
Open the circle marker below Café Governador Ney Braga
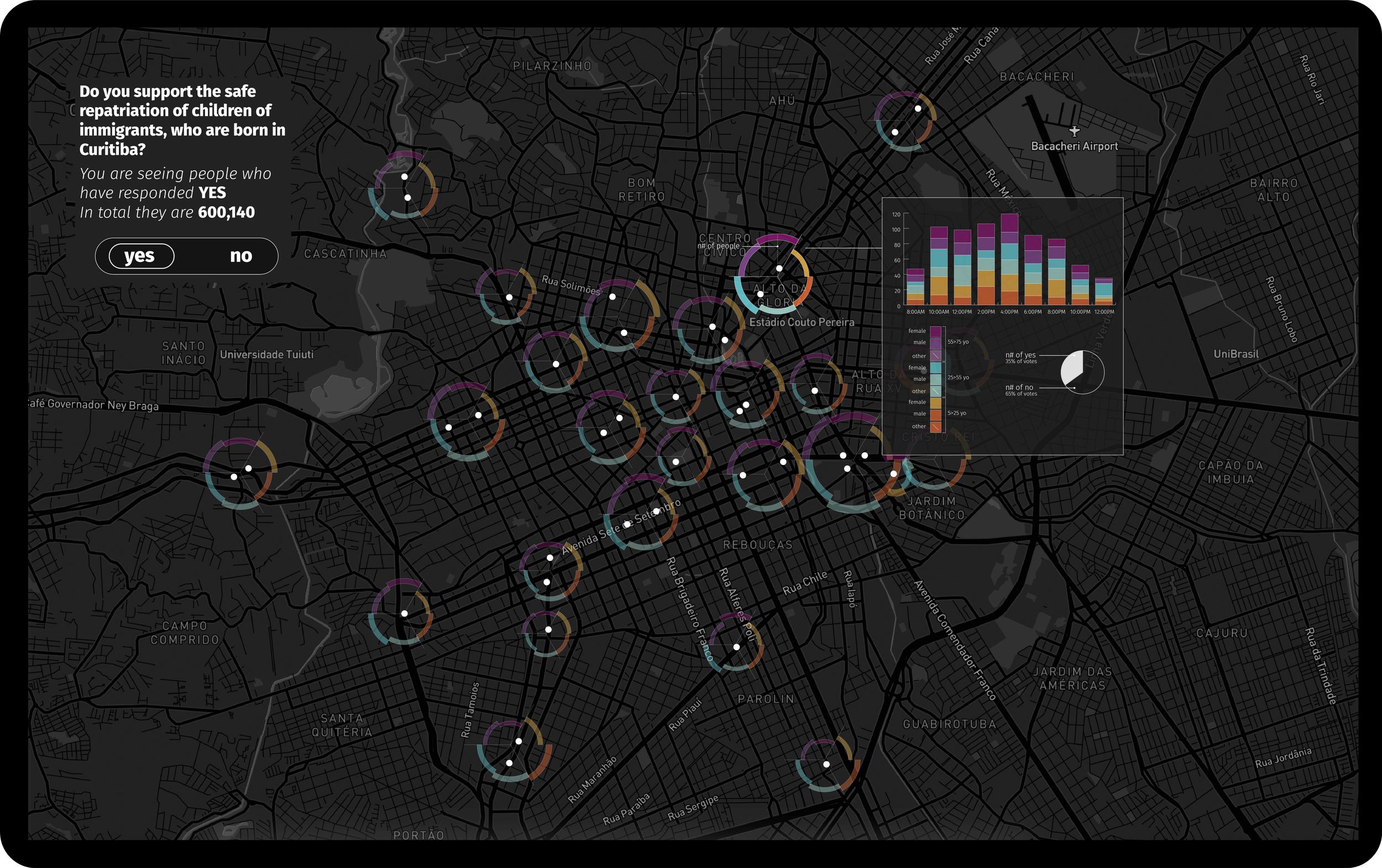pos(240,473)
